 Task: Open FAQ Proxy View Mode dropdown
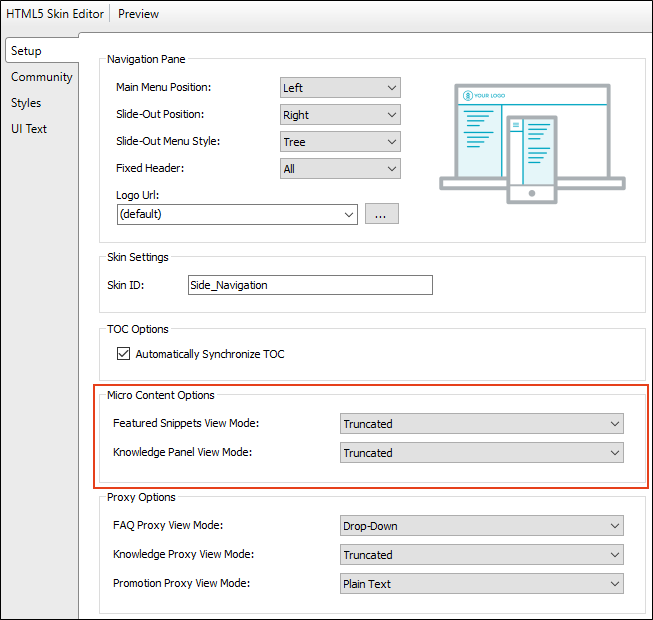pos(481,526)
